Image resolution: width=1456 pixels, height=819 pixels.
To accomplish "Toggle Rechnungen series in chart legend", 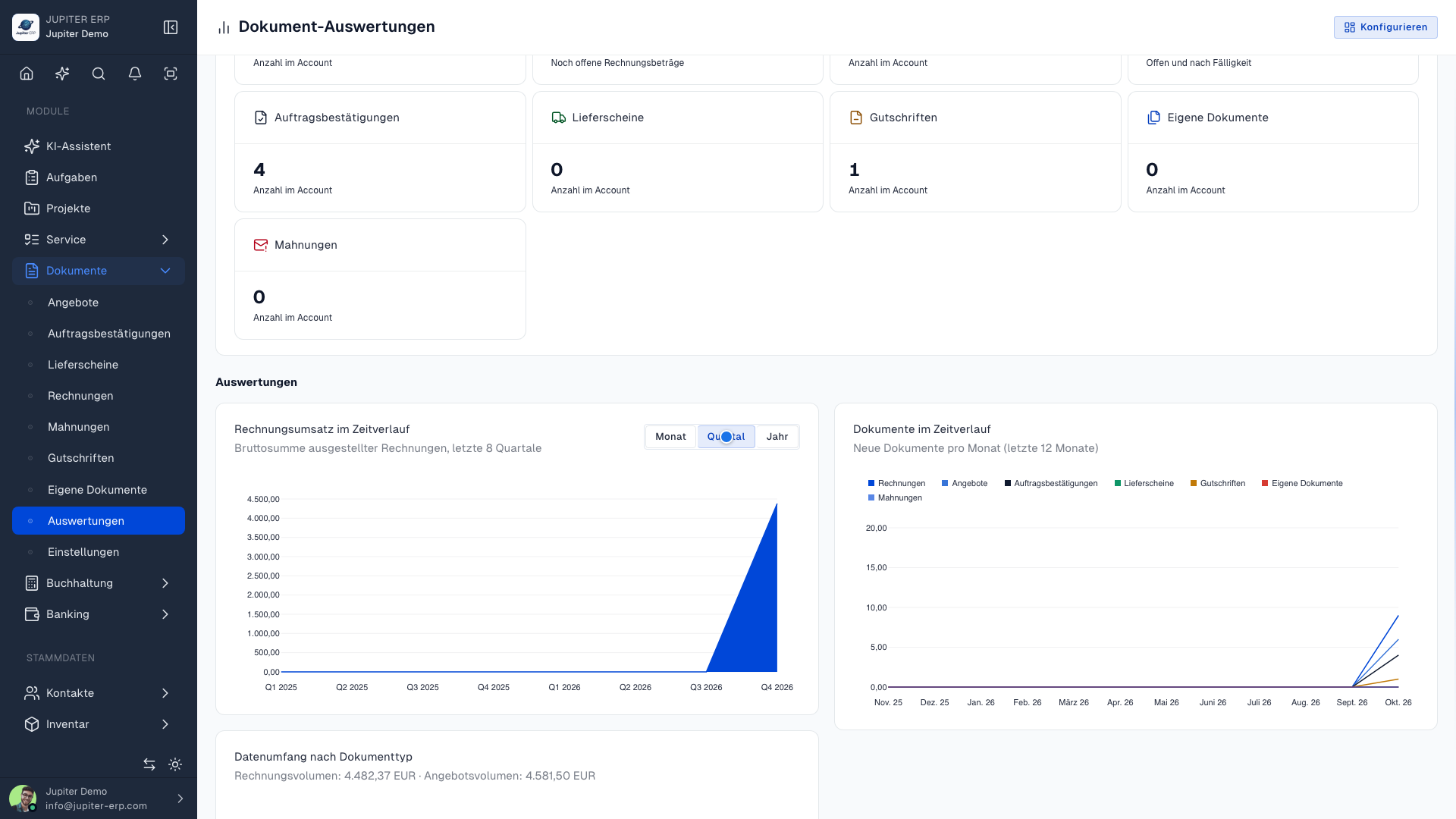I will coord(896,483).
